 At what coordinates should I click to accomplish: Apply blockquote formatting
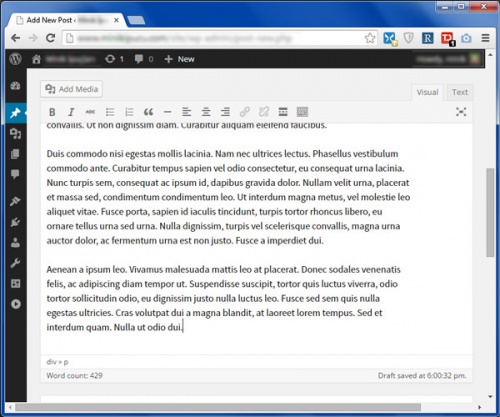click(148, 112)
